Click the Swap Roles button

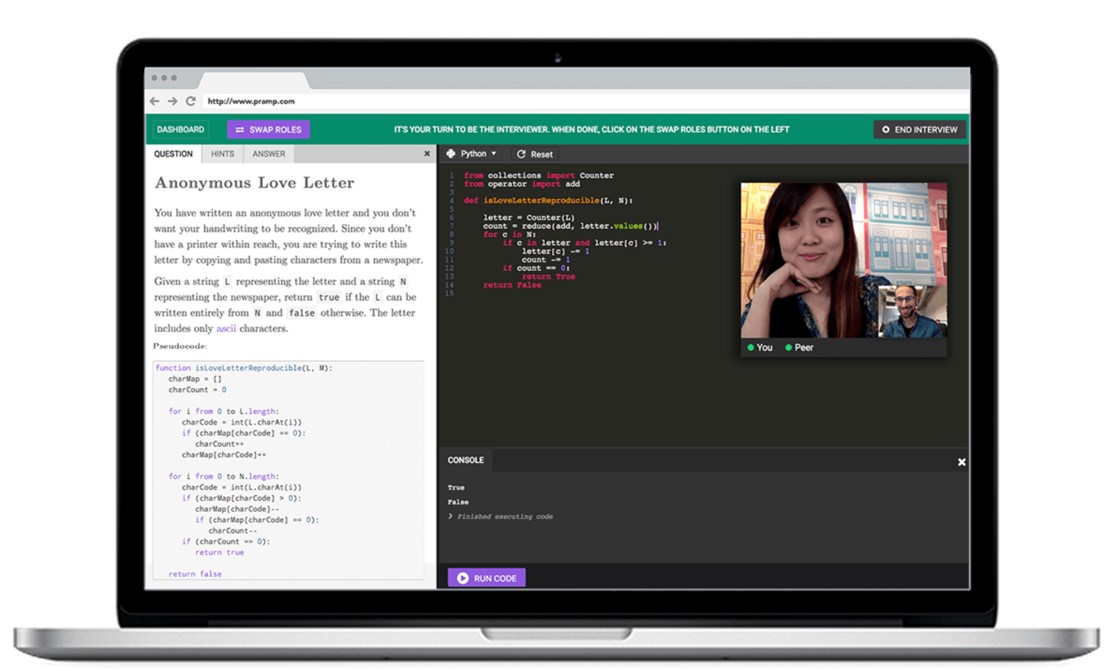pyautogui.click(x=268, y=129)
